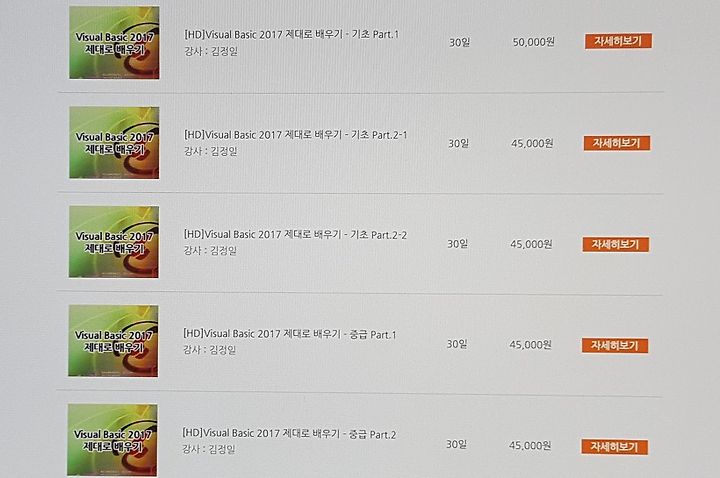Open thumbnail of 기초 Part.2-1 course
Image resolution: width=720 pixels, height=478 pixels.
tap(114, 143)
